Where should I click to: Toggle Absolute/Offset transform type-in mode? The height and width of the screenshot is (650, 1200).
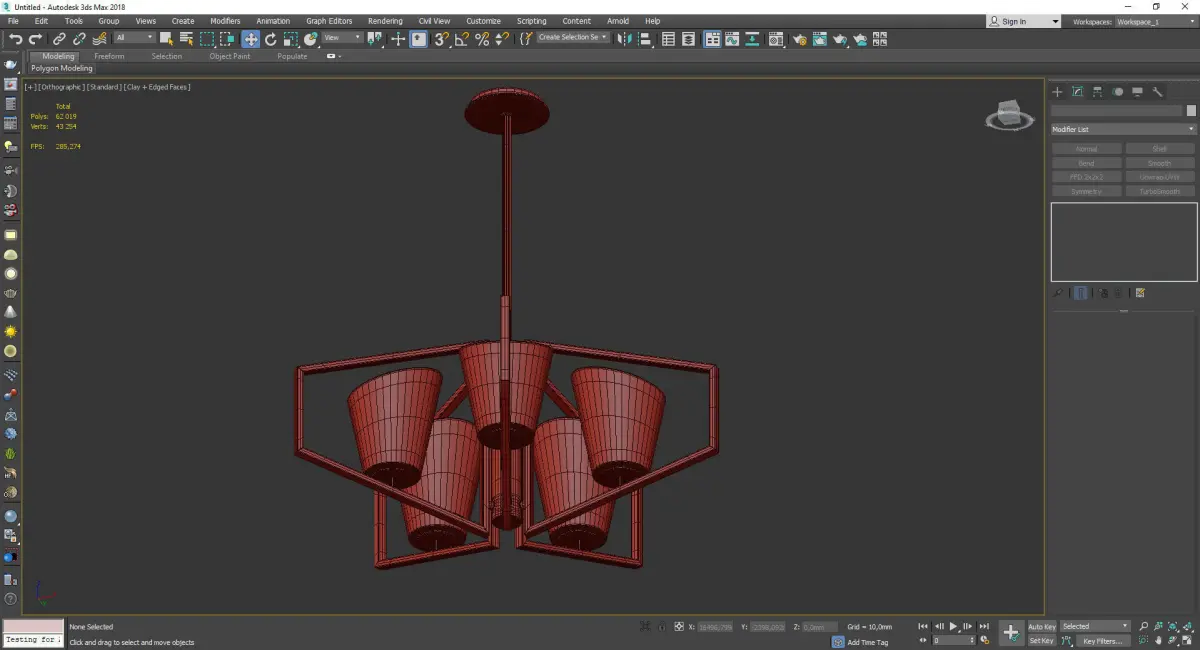[679, 627]
